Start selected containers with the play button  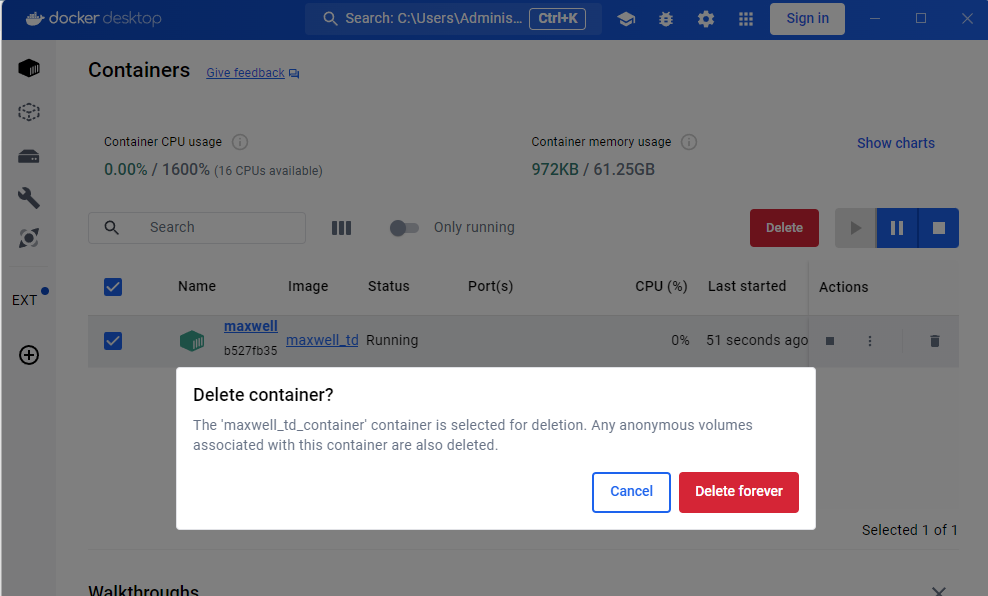[856, 227]
